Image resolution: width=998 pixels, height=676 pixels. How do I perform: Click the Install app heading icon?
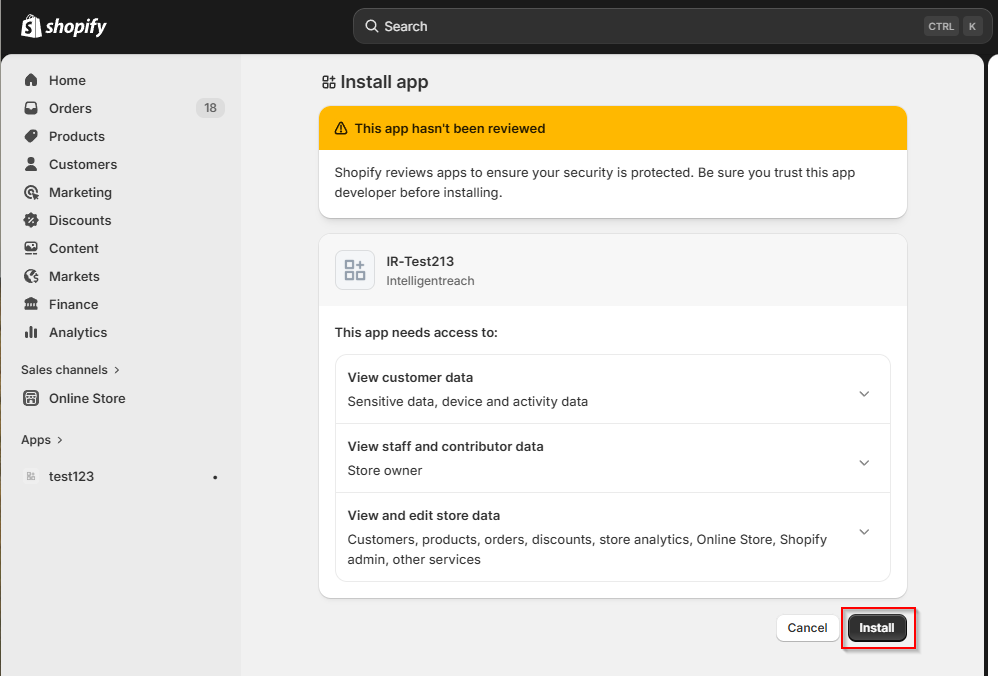pos(328,82)
